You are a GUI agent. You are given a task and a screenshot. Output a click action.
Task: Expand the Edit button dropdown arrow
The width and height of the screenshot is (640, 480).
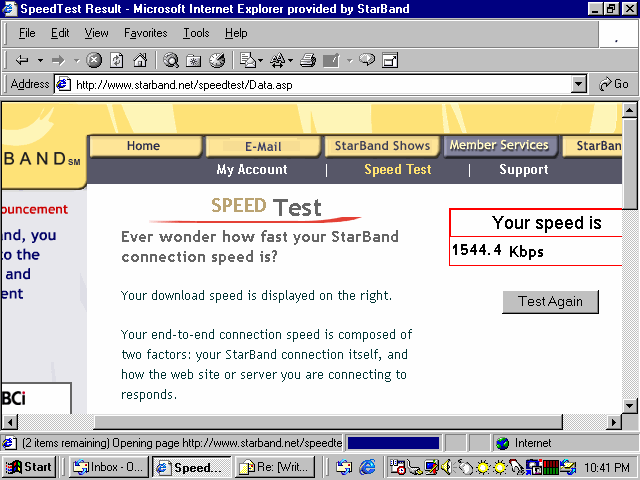[x=349, y=61]
